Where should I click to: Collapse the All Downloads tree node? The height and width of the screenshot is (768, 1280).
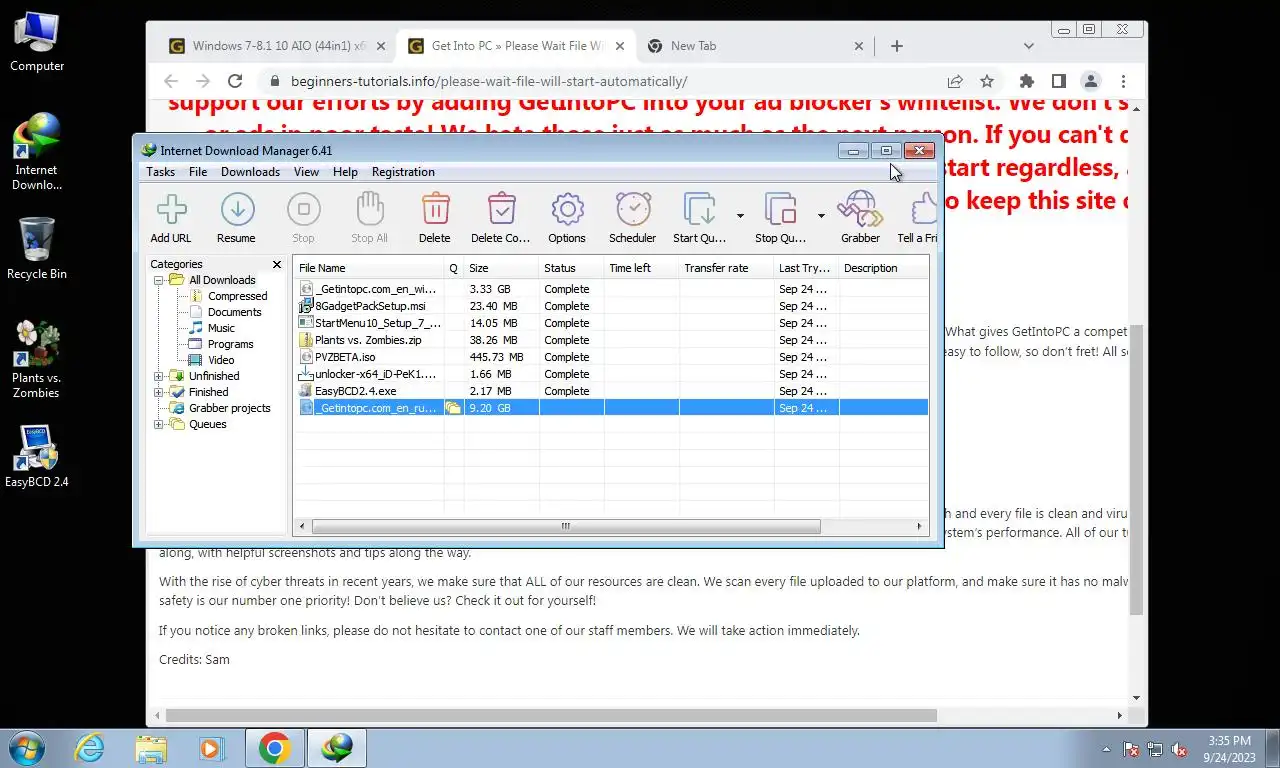[x=158, y=280]
